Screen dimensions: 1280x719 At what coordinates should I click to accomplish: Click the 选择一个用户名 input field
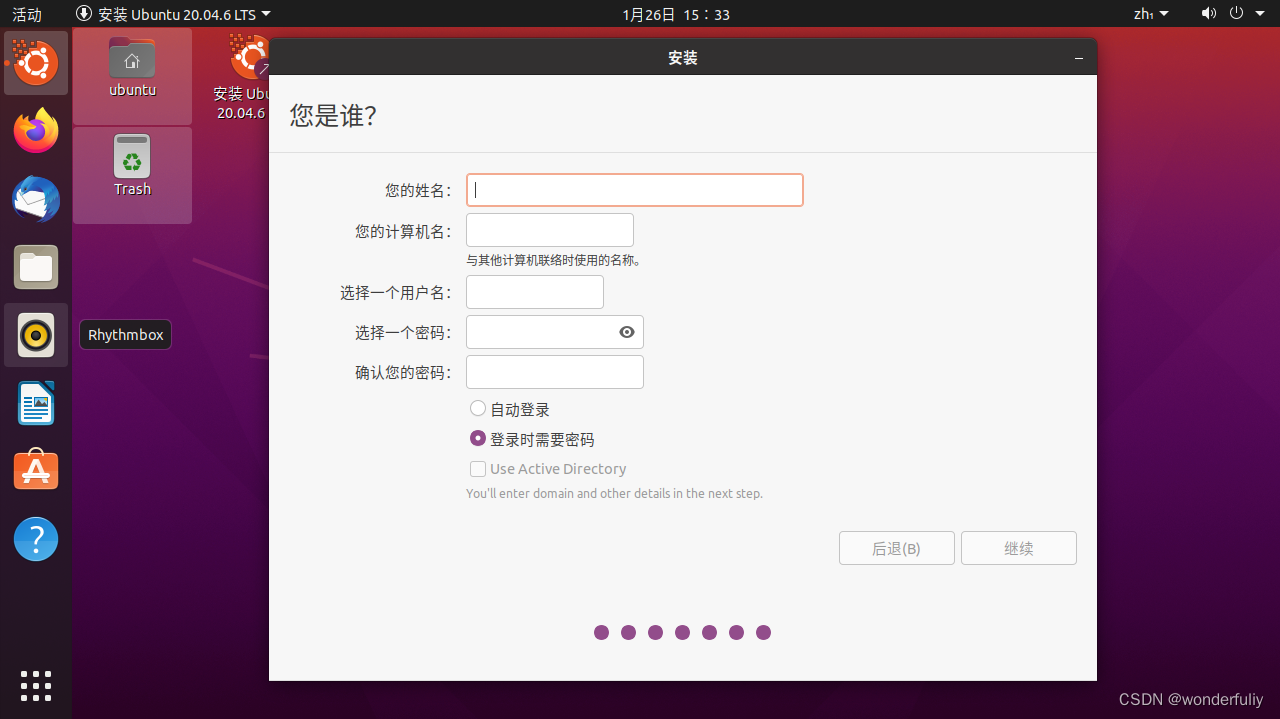[535, 292]
